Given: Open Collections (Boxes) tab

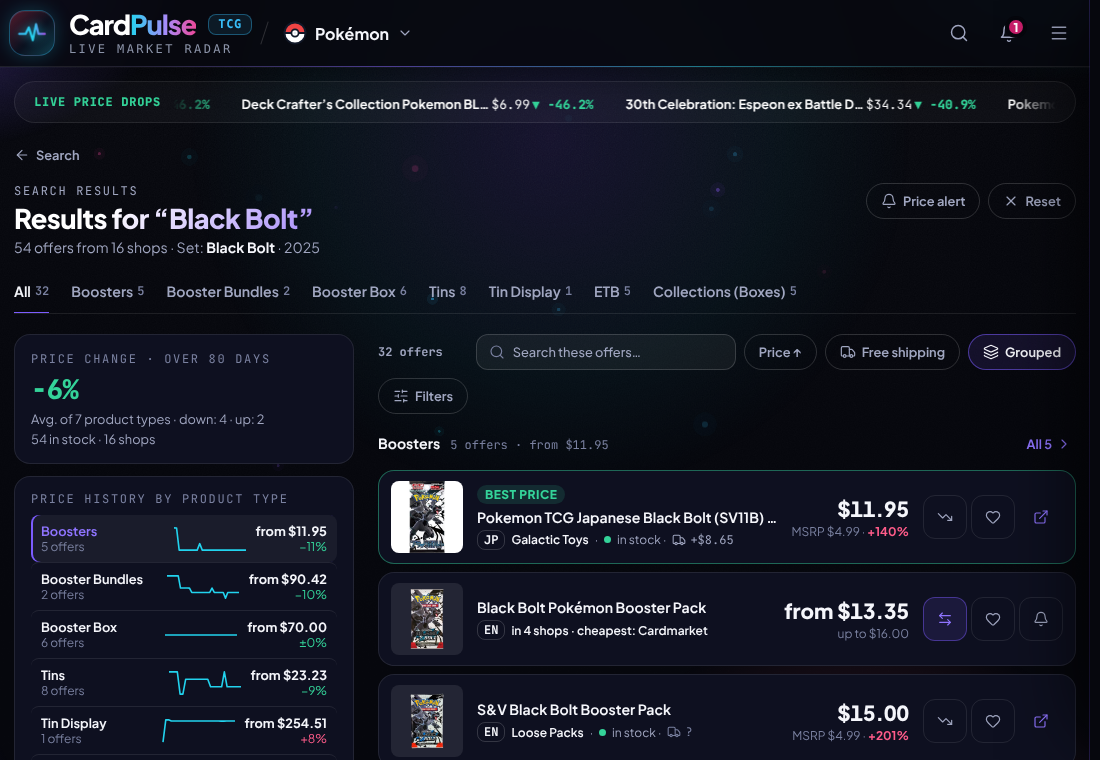Looking at the screenshot, I should pyautogui.click(x=725, y=292).
